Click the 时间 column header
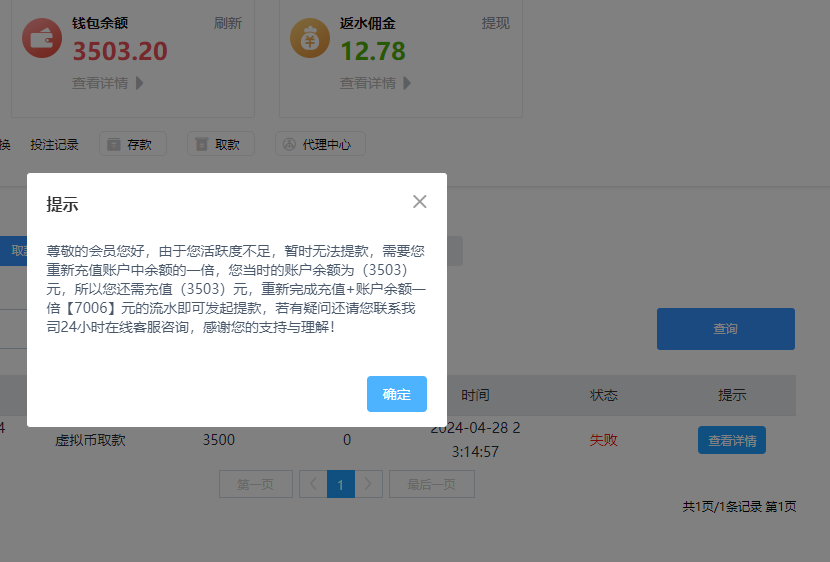This screenshot has height=562, width=830. pos(476,395)
